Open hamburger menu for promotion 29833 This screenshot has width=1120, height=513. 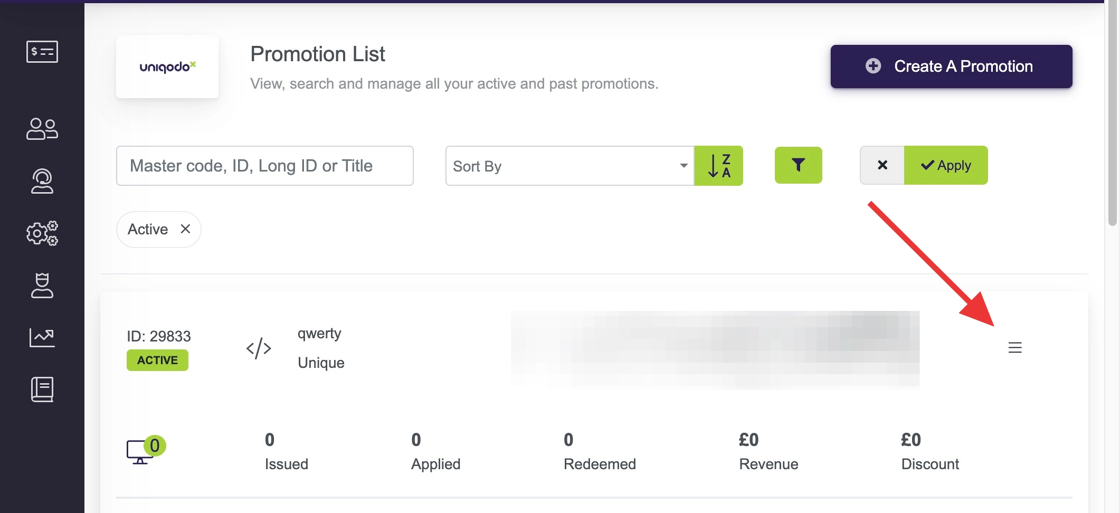click(x=1015, y=348)
